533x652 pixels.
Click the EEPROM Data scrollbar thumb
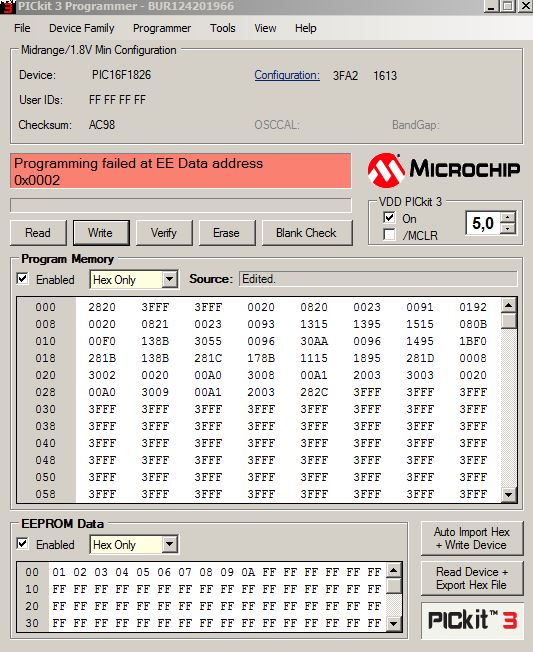click(394, 586)
